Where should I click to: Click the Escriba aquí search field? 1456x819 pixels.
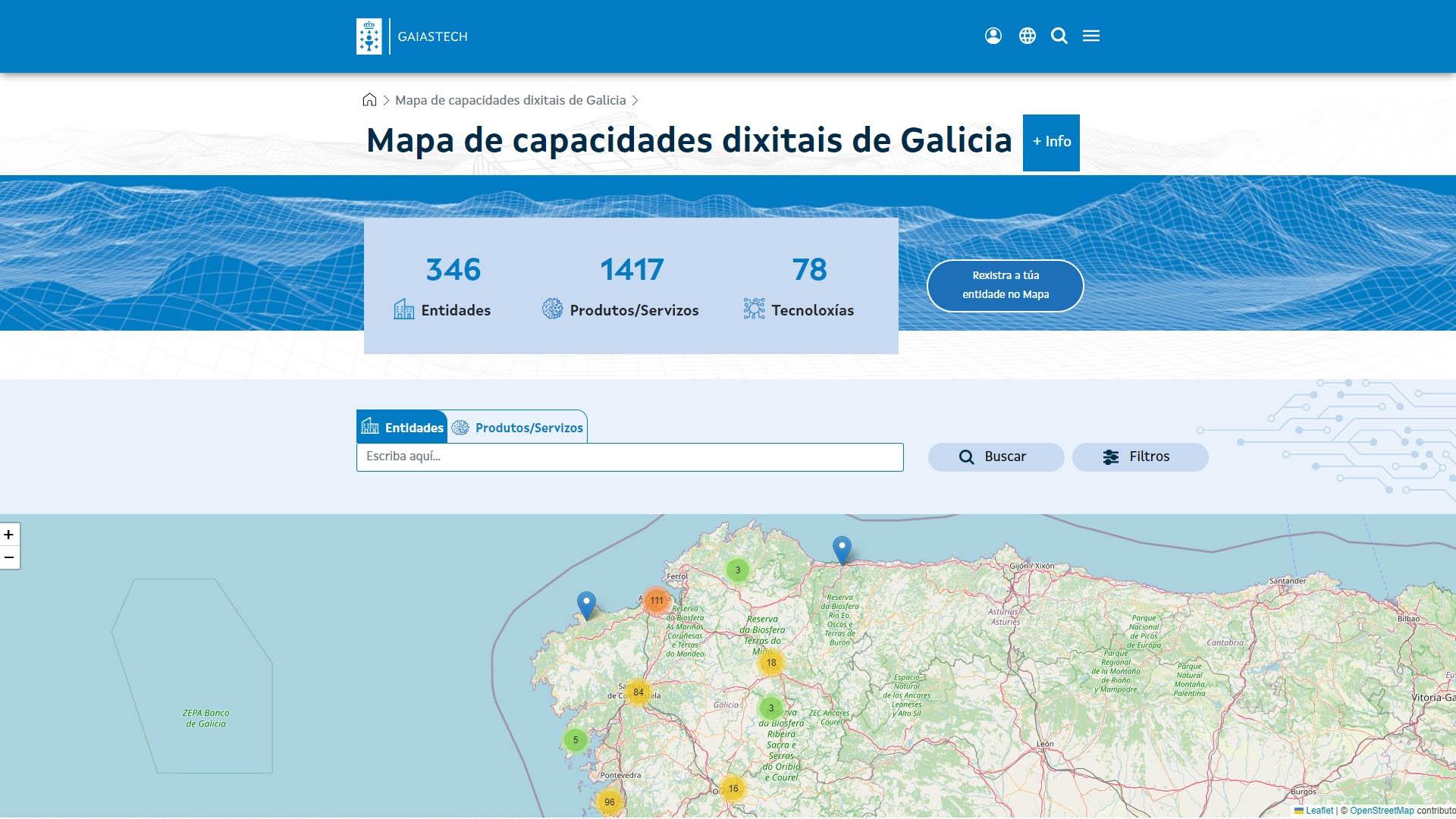pos(629,457)
